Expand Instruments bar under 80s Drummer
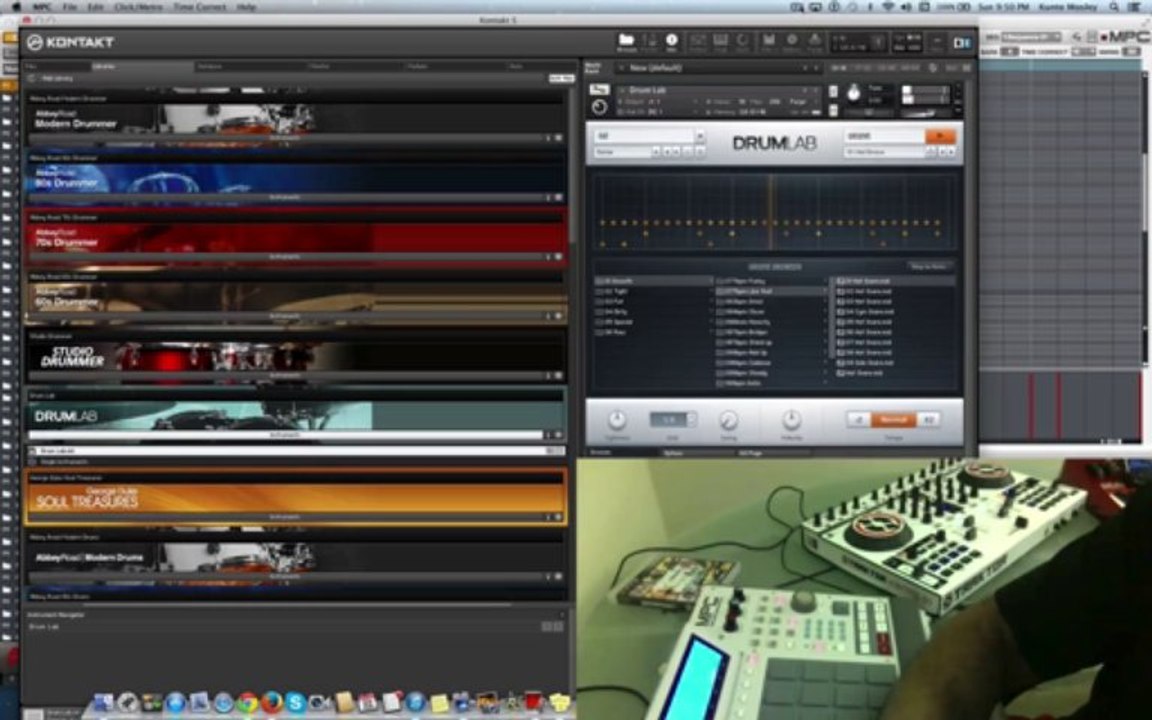The image size is (1152, 720). pos(285,198)
